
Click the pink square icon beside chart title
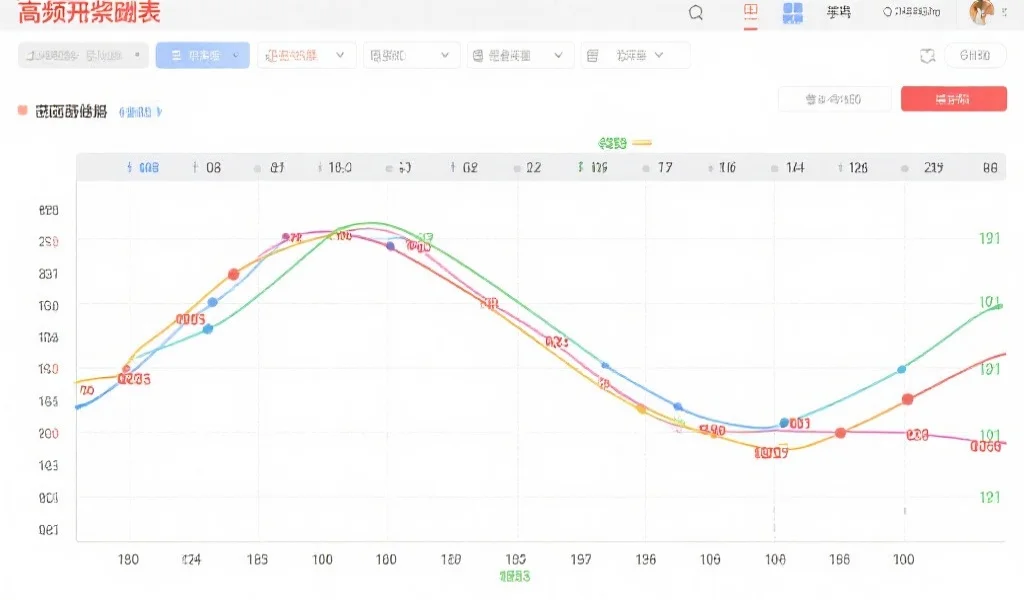coord(22,111)
